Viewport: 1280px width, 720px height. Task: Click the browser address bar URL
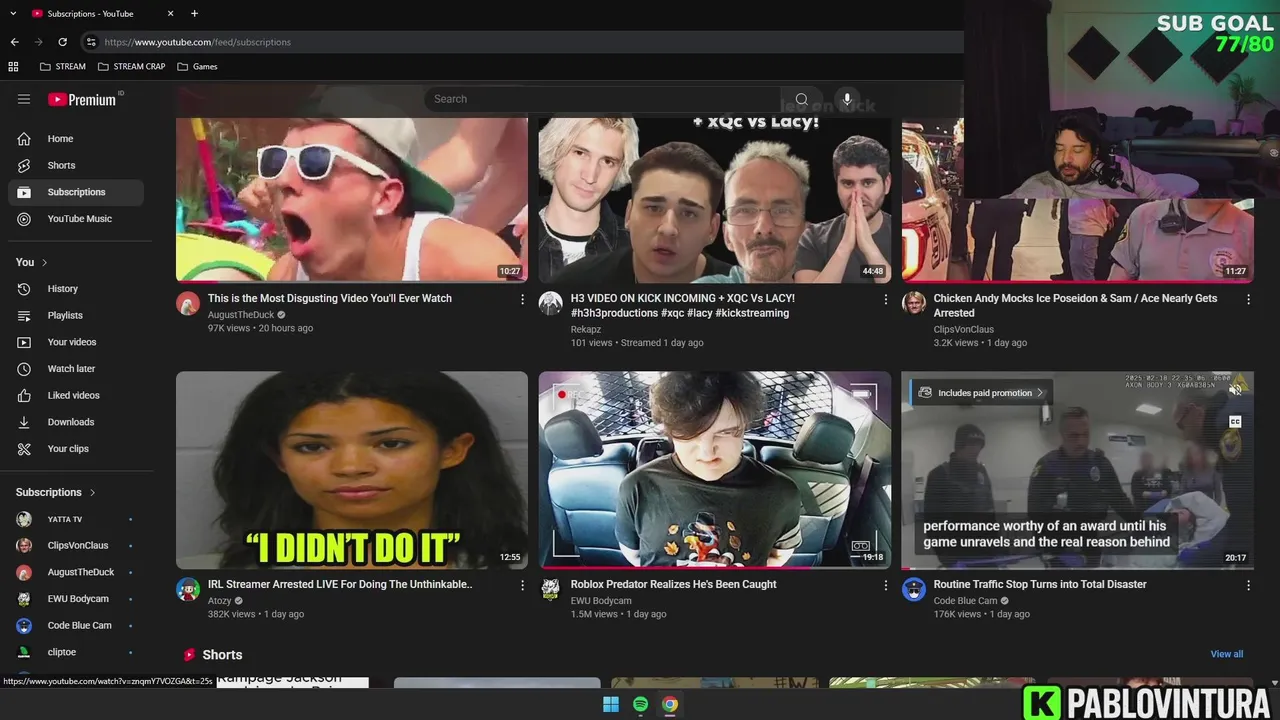197,42
